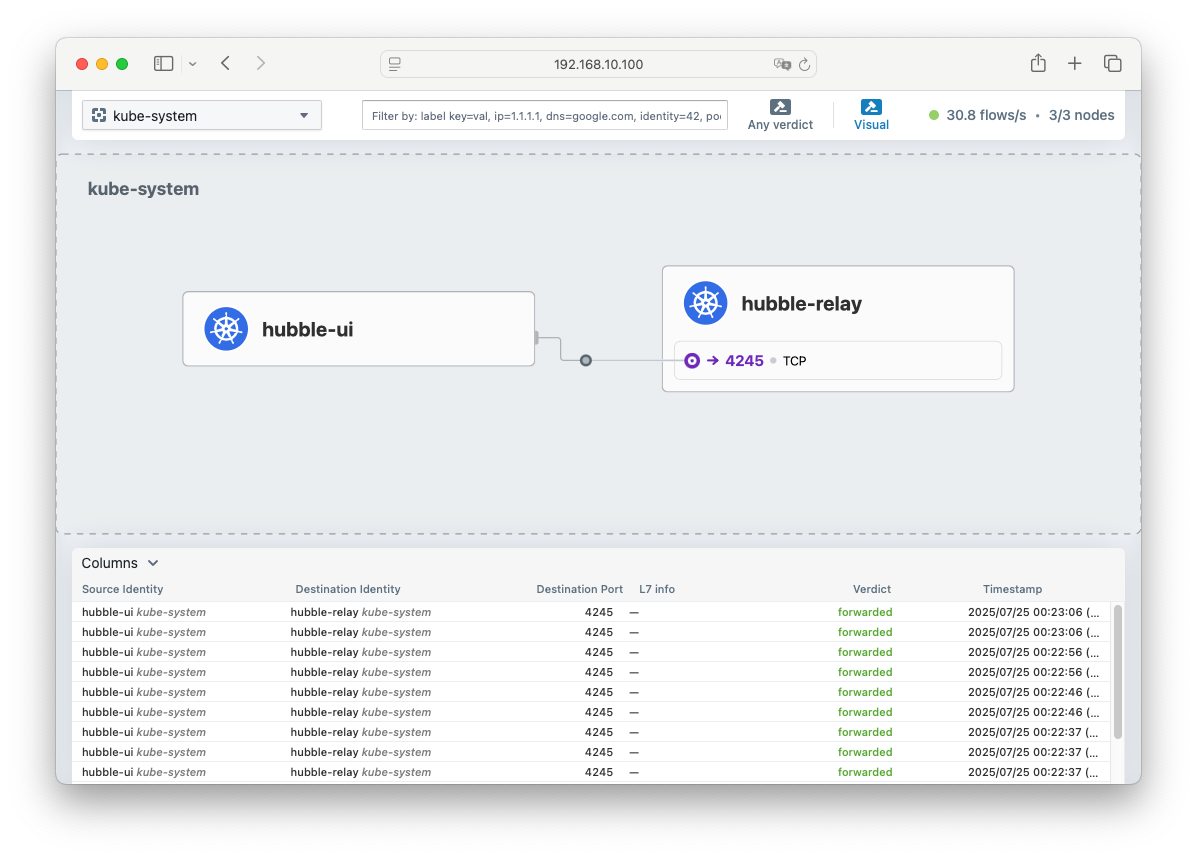Go back to the previous page
This screenshot has width=1197, height=858.
coord(225,63)
